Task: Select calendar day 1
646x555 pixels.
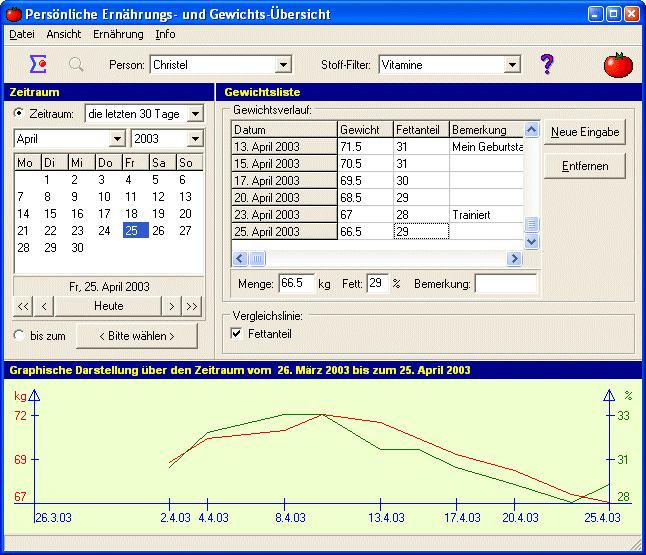Action: (47, 180)
